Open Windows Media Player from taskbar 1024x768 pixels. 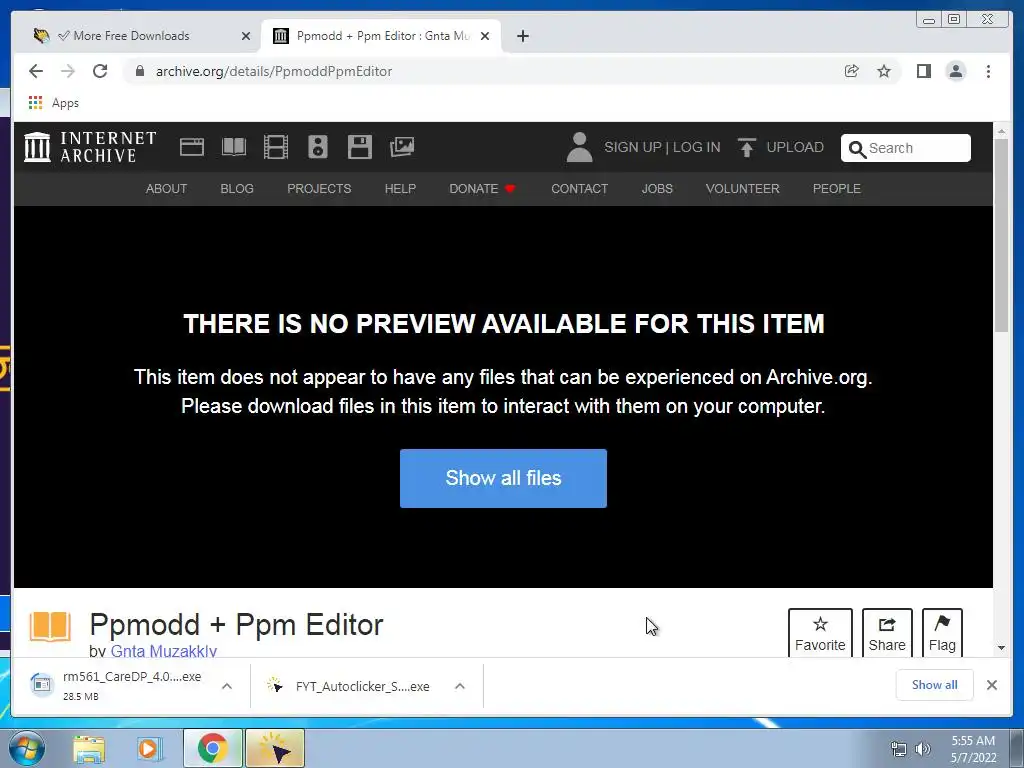point(150,749)
